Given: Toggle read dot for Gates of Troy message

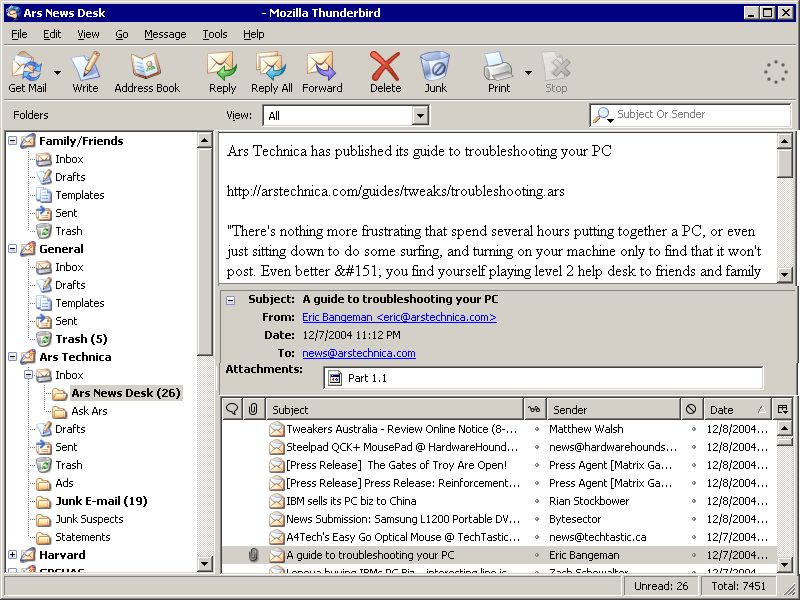Looking at the screenshot, I should tap(537, 465).
